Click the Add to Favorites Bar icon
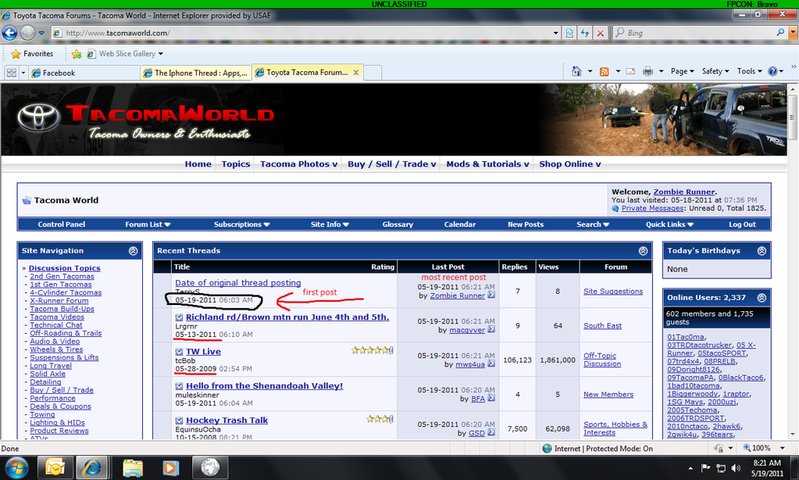This screenshot has width=799, height=480. click(x=76, y=54)
